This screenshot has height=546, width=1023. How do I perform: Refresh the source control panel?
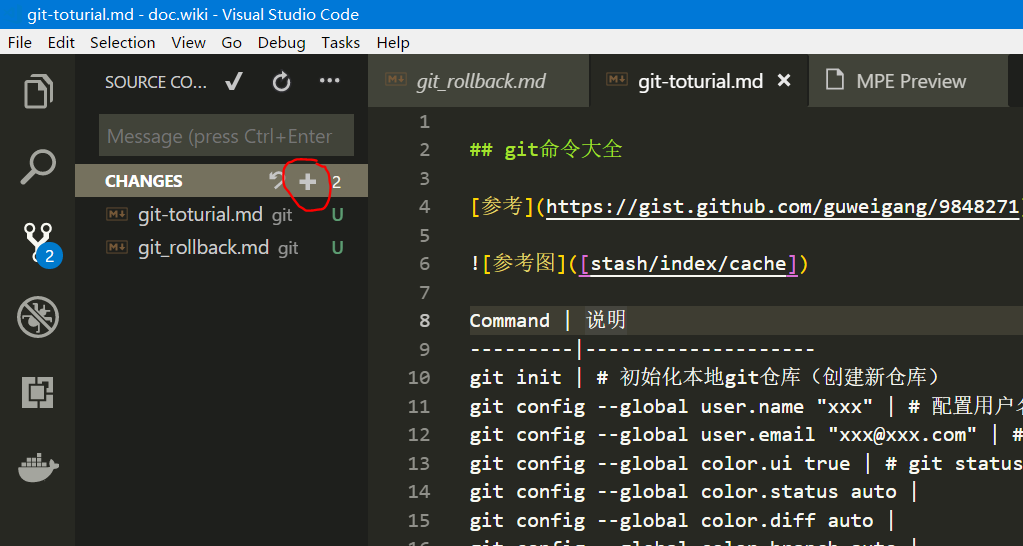tap(281, 82)
